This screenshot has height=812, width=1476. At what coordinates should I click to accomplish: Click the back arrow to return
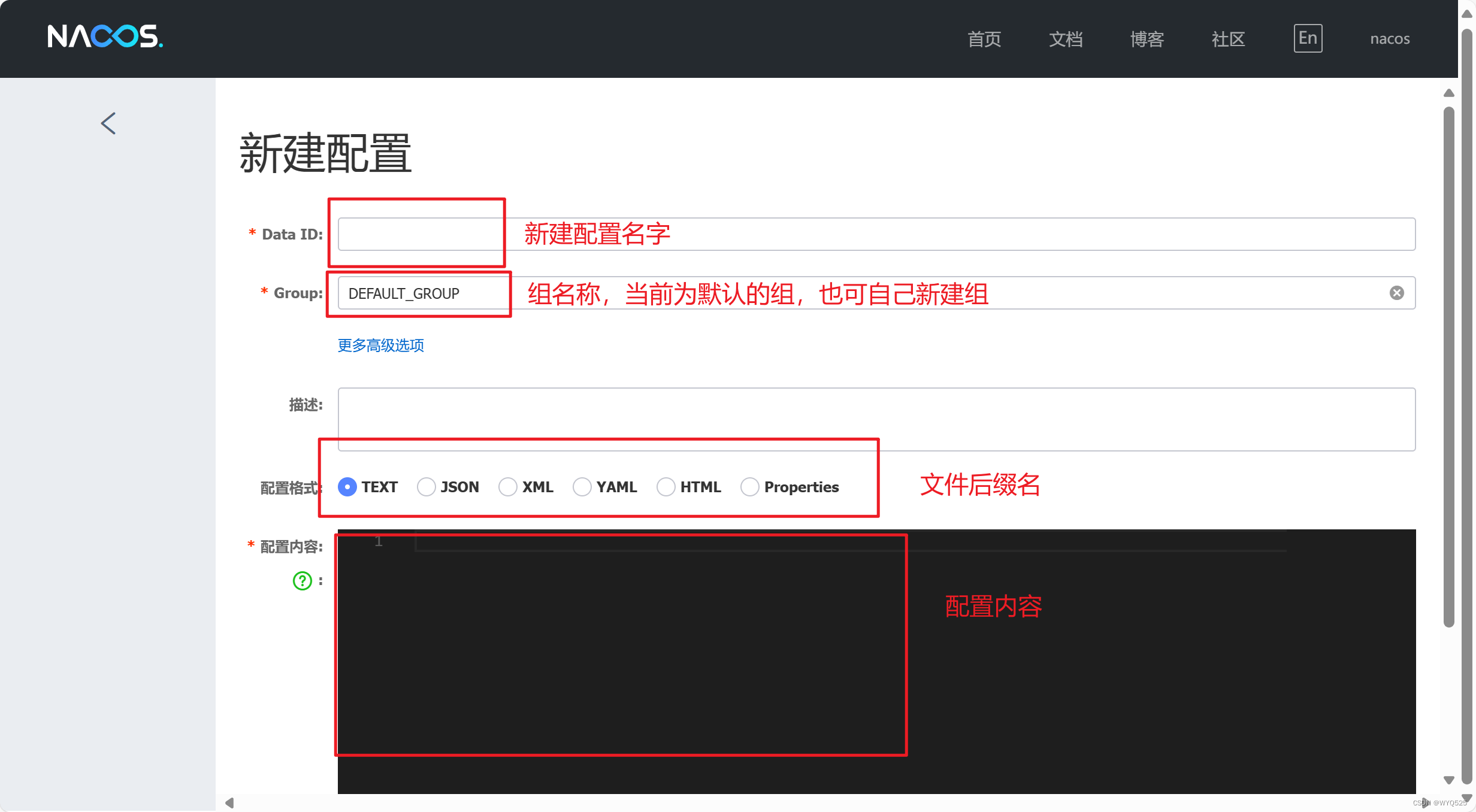coord(108,123)
